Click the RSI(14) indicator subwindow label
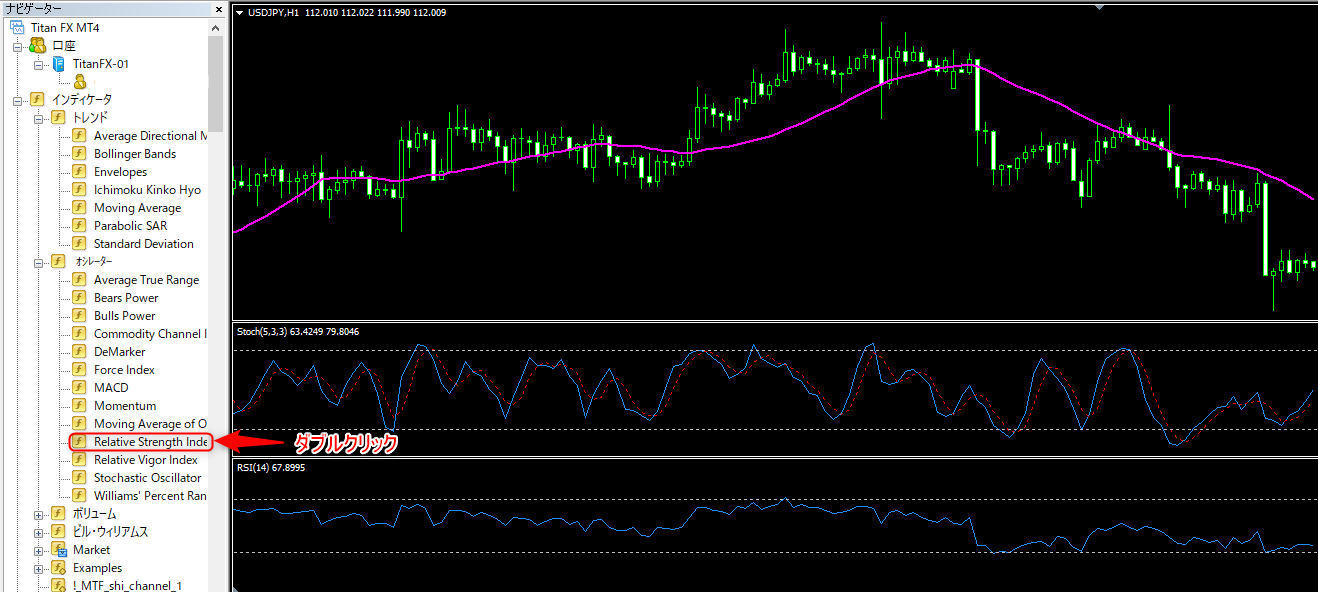 click(x=270, y=466)
